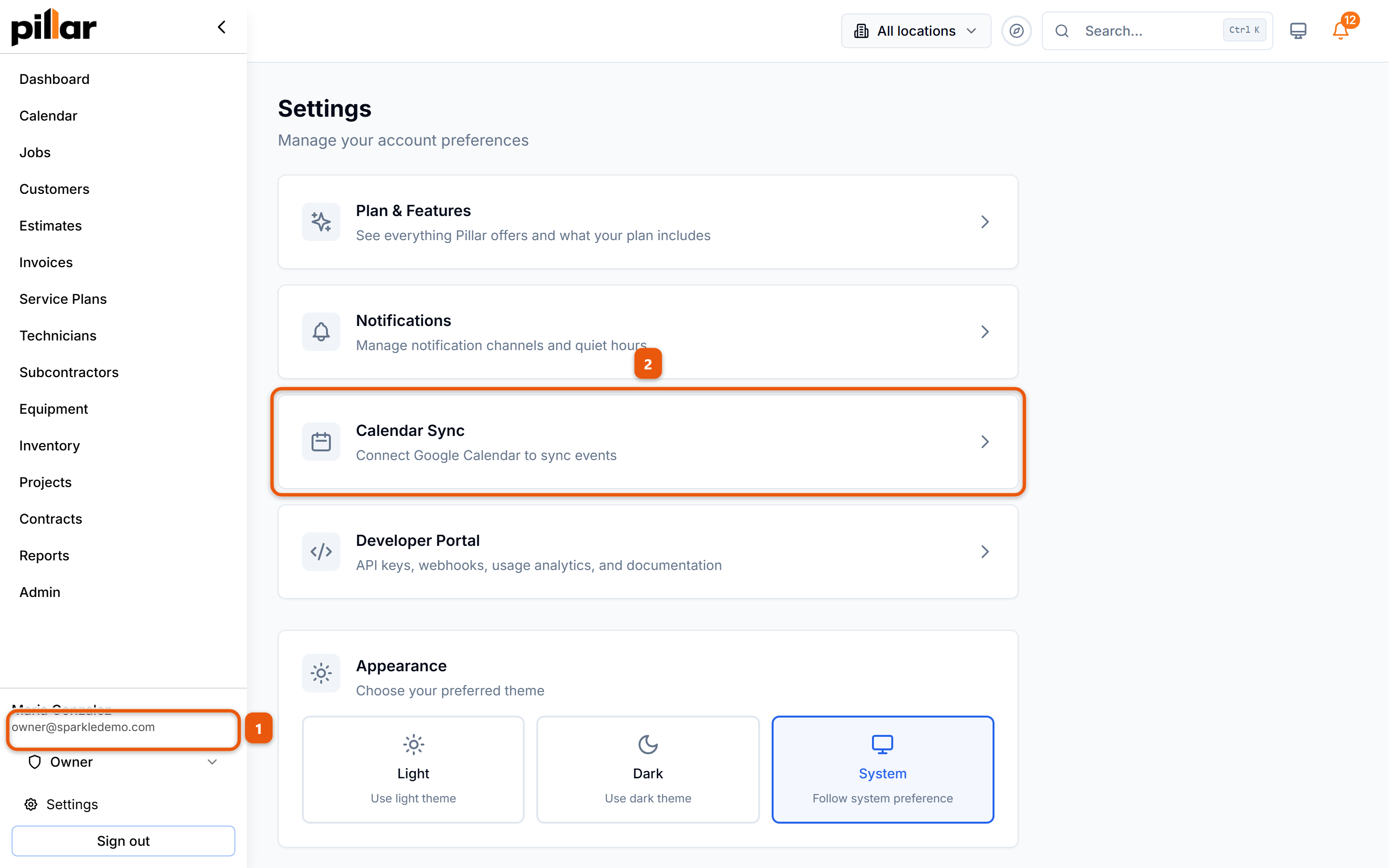Click the code icon in Developer Portal card
The height and width of the screenshot is (868, 1389).
point(321,552)
